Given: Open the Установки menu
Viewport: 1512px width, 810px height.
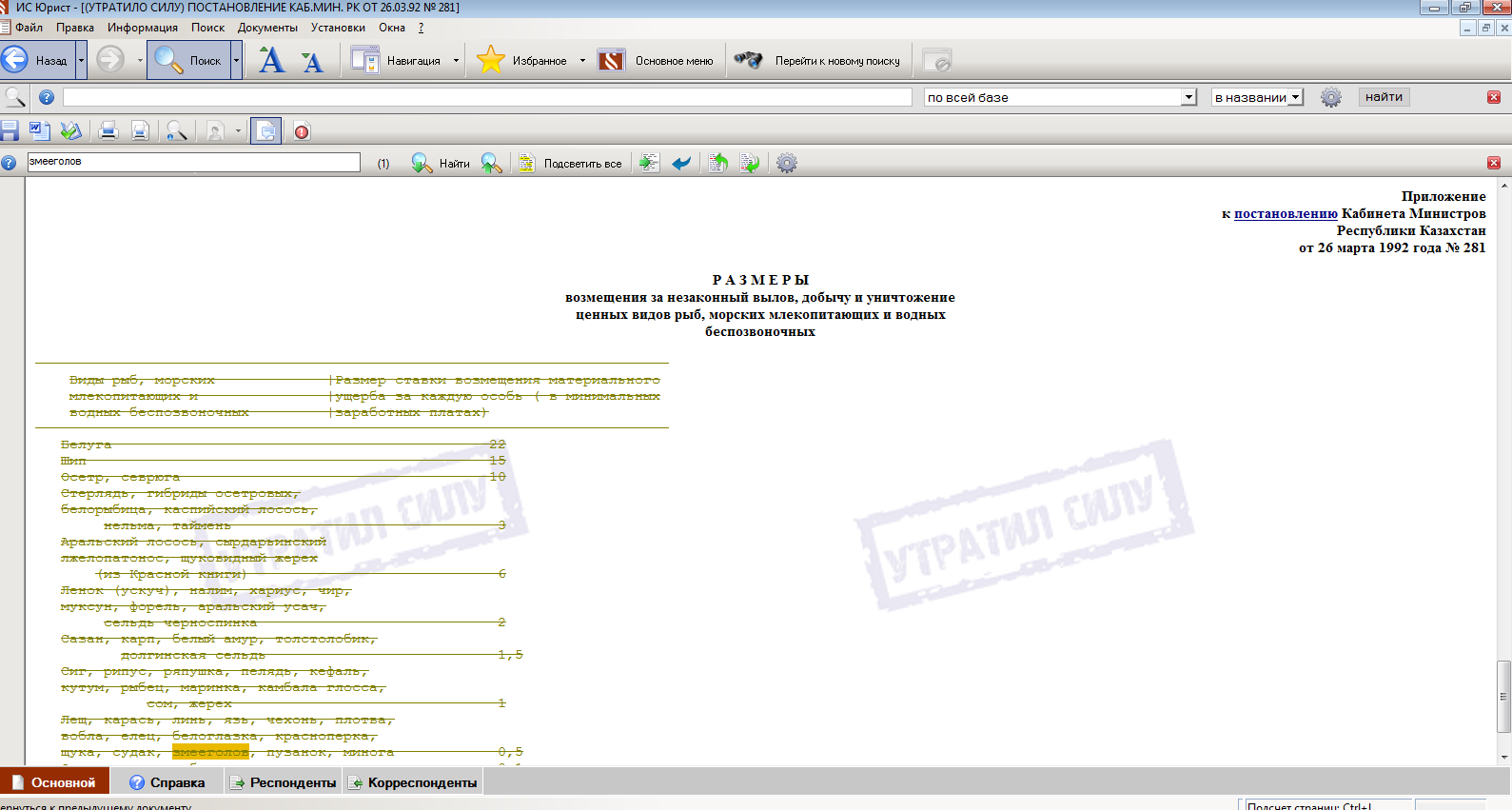Looking at the screenshot, I should [338, 28].
